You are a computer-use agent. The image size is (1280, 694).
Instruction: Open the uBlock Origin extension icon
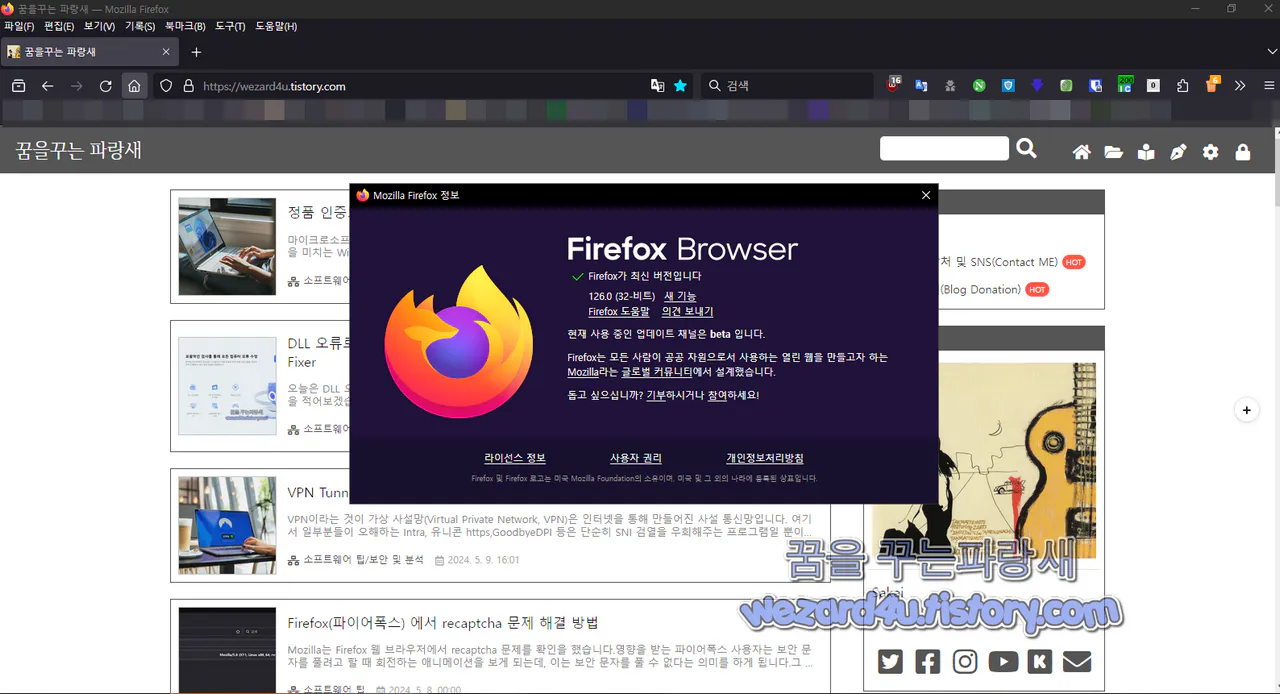point(892,85)
